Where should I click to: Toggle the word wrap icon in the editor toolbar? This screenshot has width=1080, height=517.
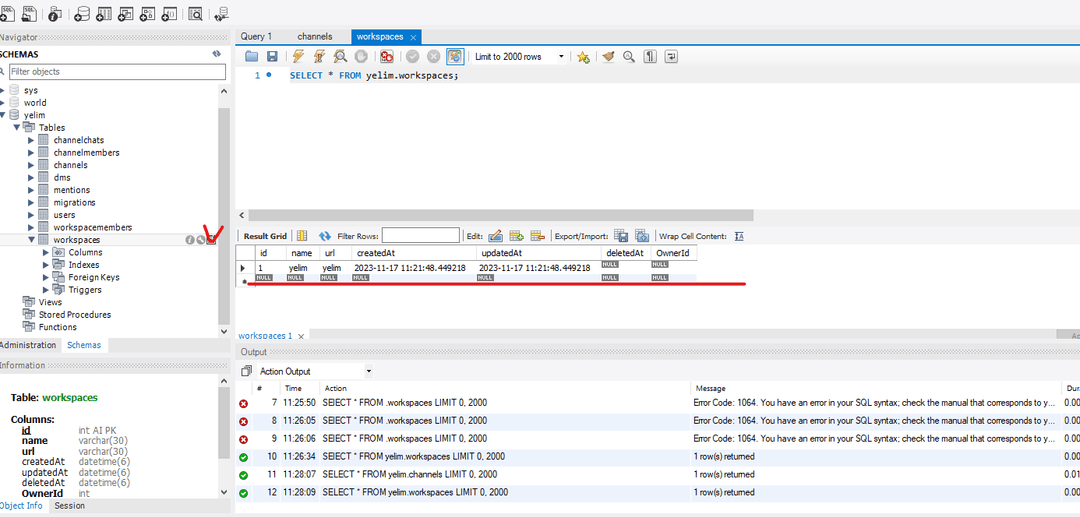coord(671,56)
